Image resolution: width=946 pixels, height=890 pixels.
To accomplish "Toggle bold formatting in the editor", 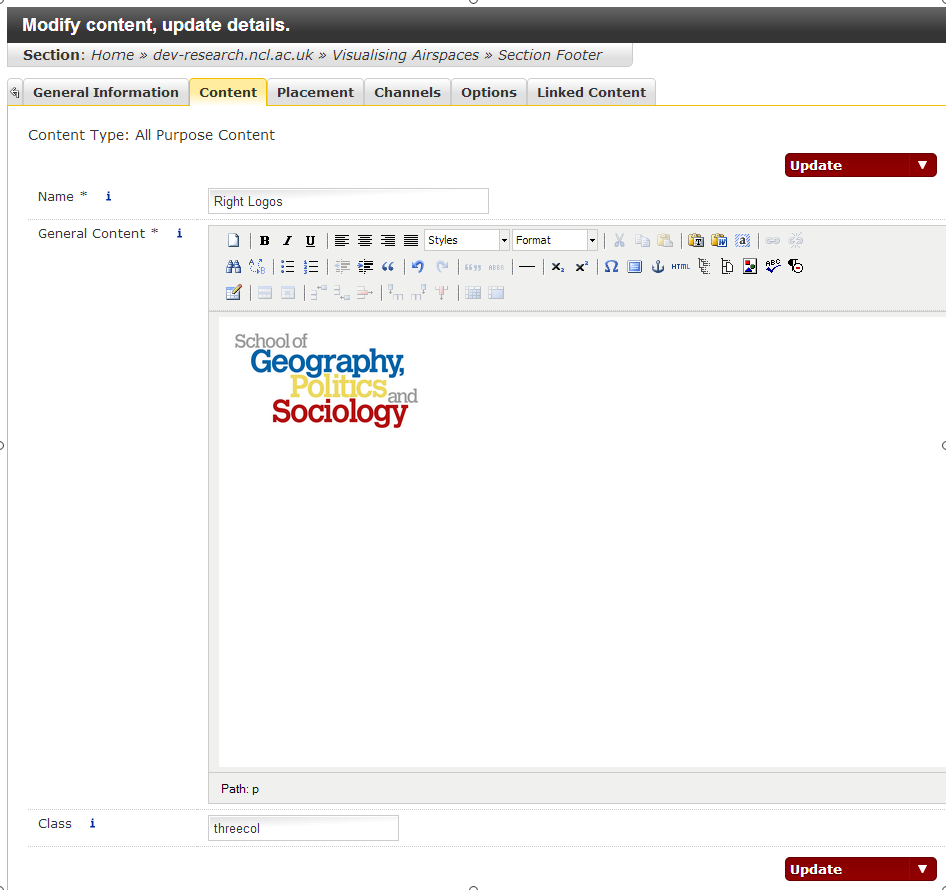I will coord(264,241).
